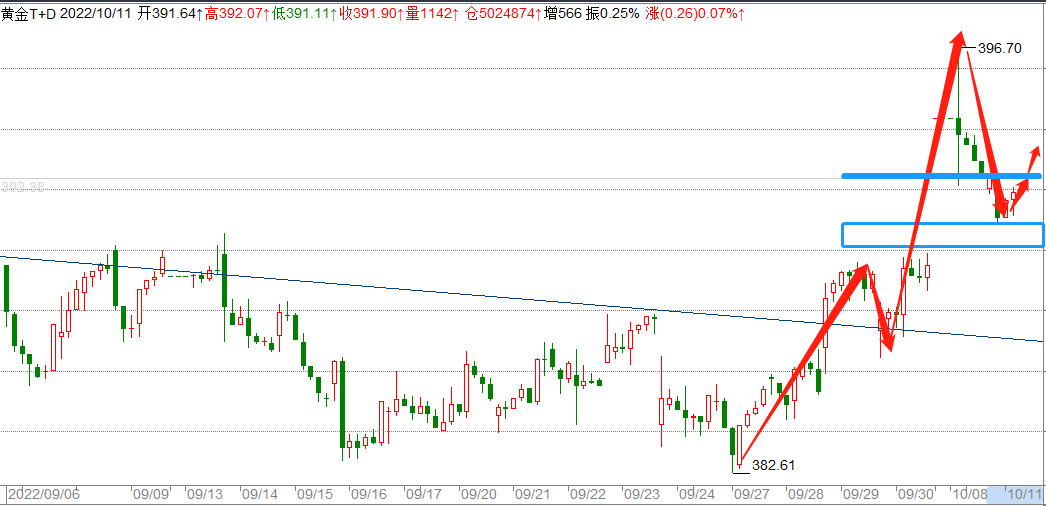
Task: Click the 396.70 high price label
Action: [x=999, y=48]
